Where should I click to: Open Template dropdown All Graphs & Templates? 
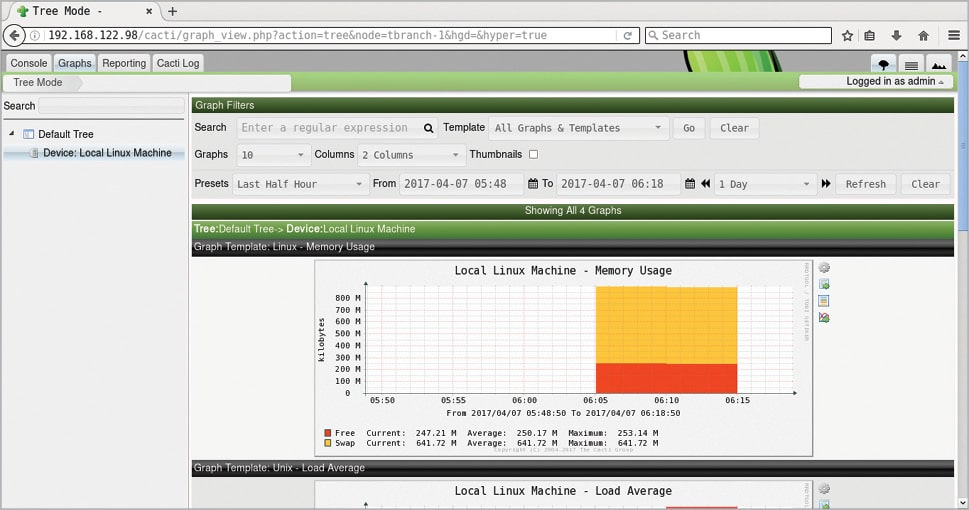[578, 128]
